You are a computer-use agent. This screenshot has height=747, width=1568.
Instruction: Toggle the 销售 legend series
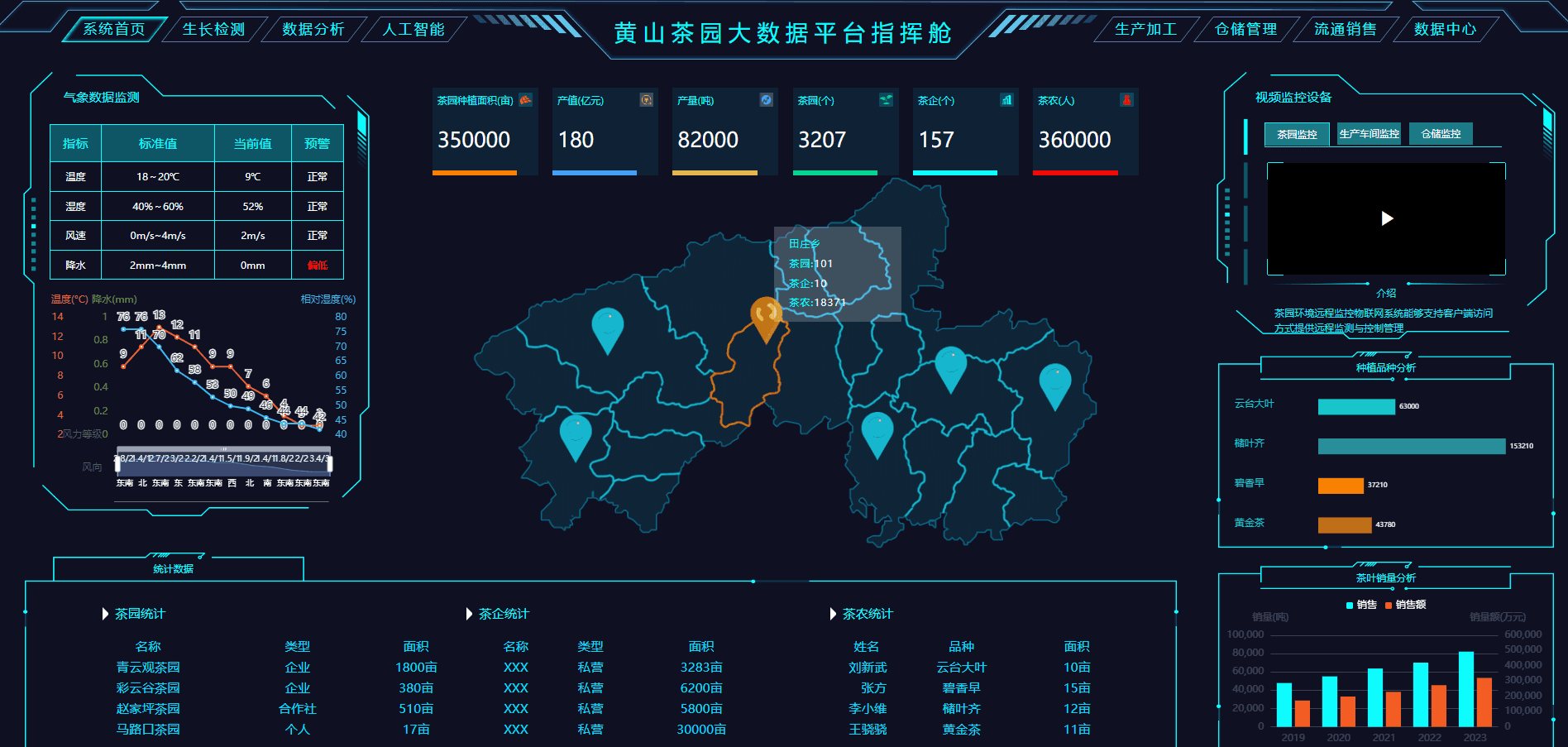[1361, 605]
